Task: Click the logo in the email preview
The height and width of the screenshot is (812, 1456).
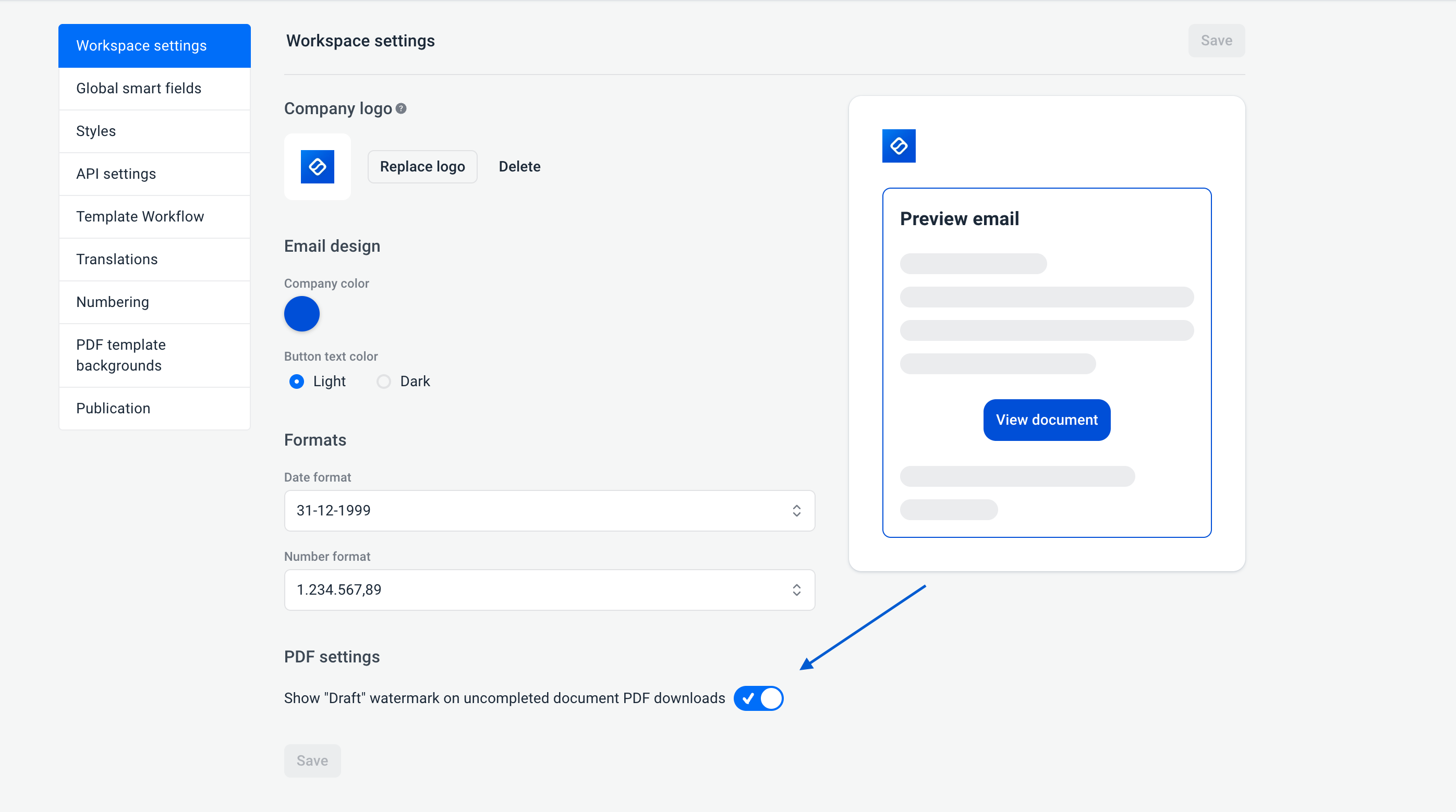Action: 898,146
